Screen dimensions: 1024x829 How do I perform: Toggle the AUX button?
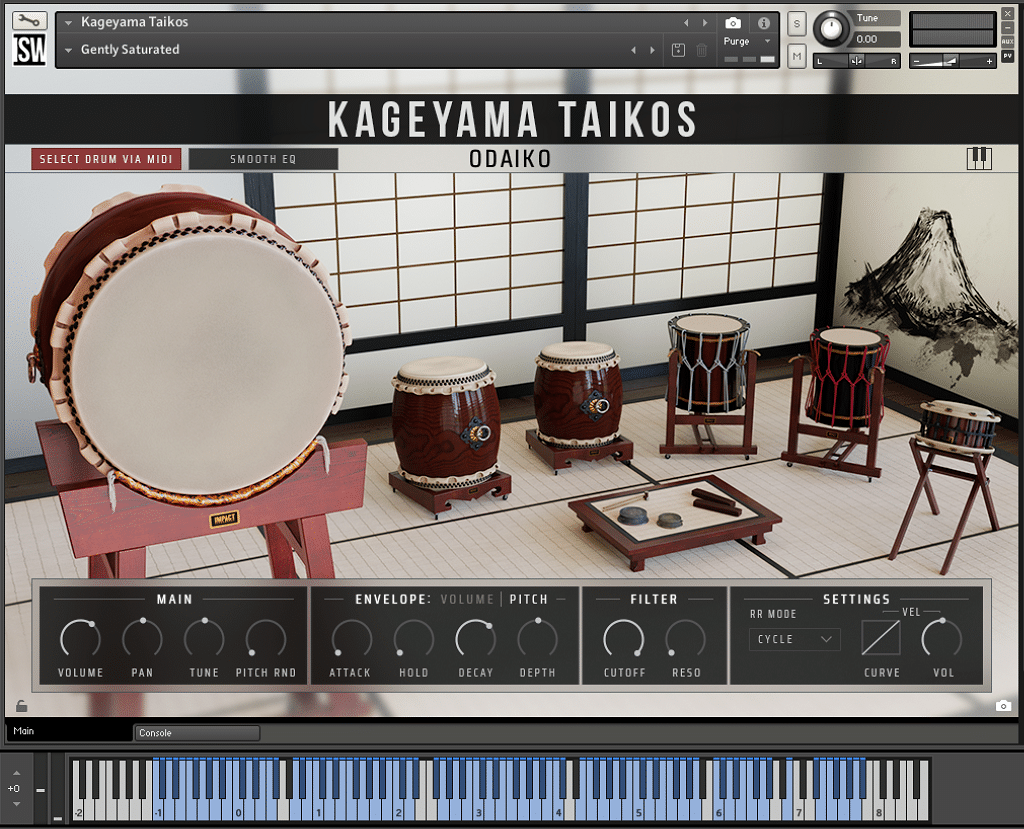pos(1008,41)
